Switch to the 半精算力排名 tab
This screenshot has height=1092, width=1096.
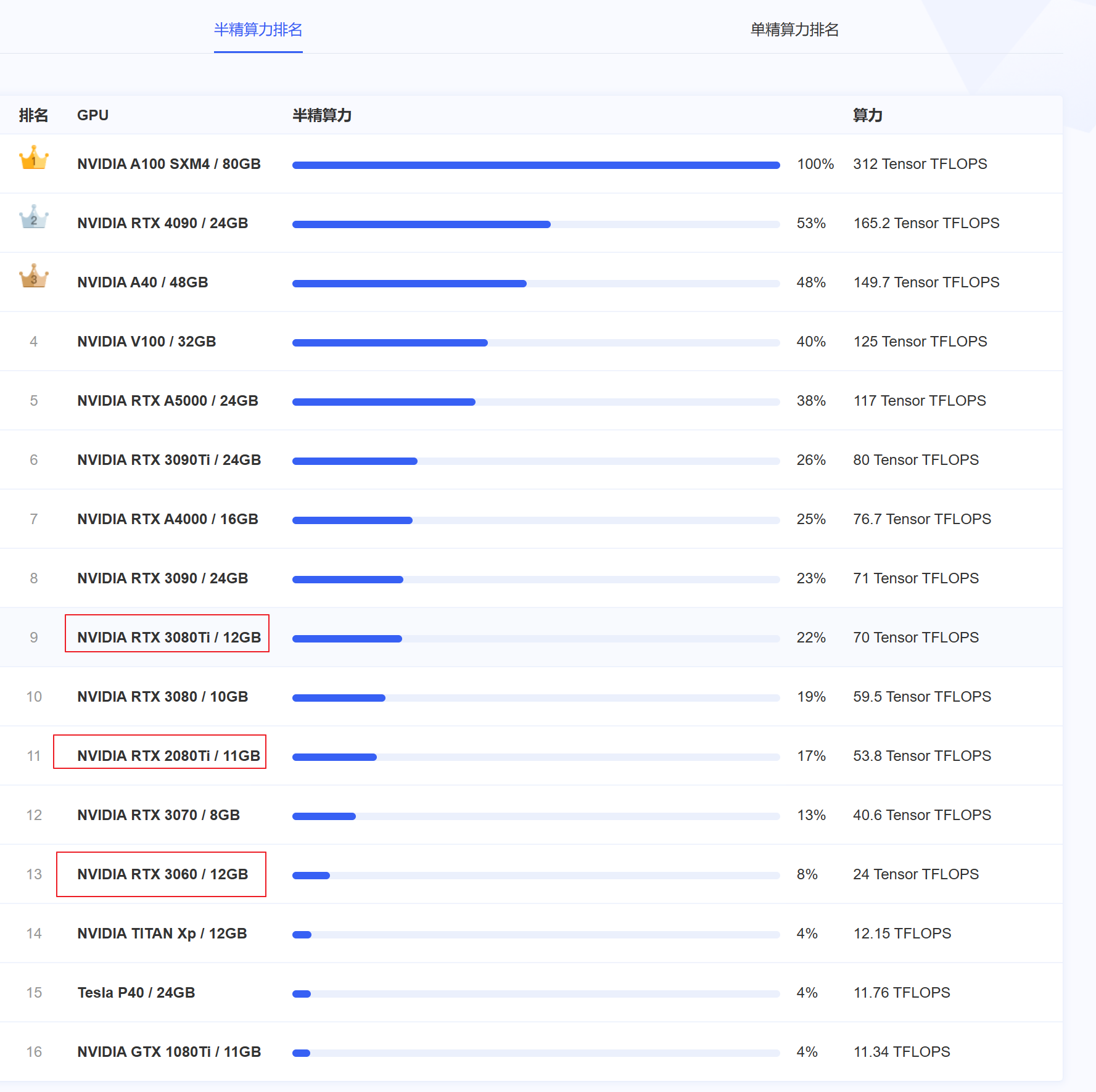(258, 30)
